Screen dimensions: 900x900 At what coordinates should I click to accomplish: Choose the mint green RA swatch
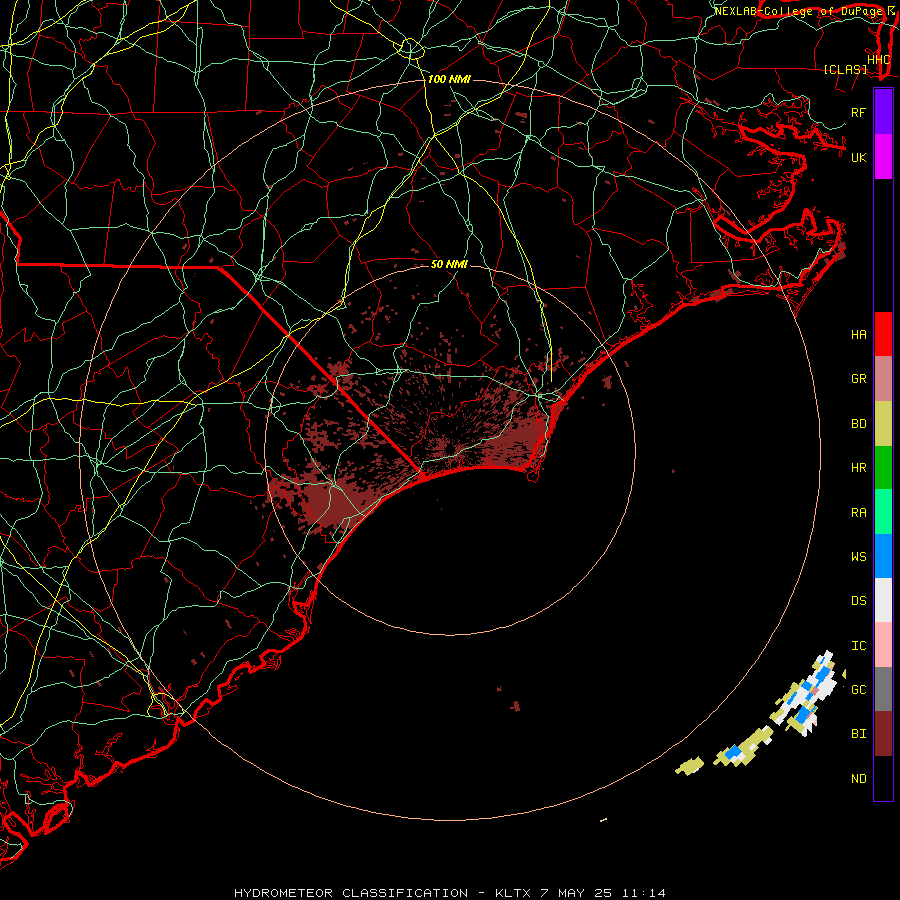click(883, 512)
